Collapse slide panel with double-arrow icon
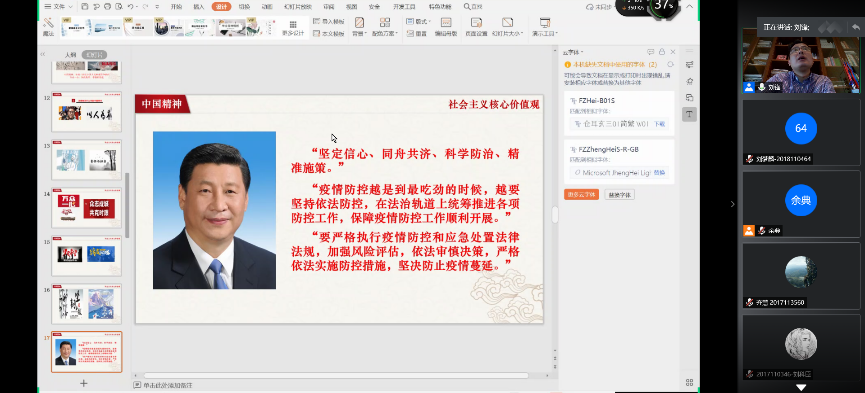This screenshot has height=393, width=865. [x=42, y=54]
